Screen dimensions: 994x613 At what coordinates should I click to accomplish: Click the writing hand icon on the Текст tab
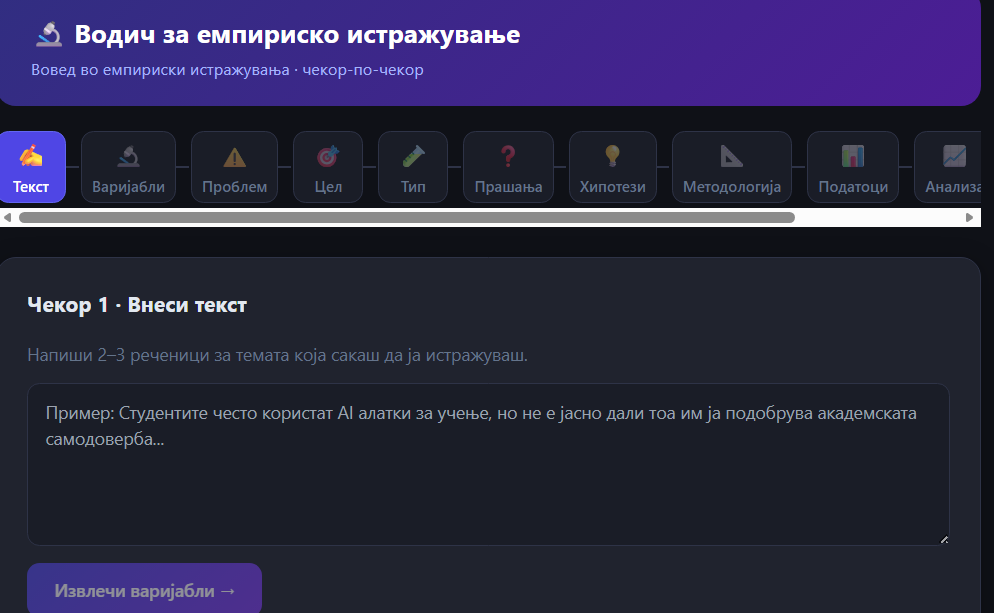(x=31, y=156)
